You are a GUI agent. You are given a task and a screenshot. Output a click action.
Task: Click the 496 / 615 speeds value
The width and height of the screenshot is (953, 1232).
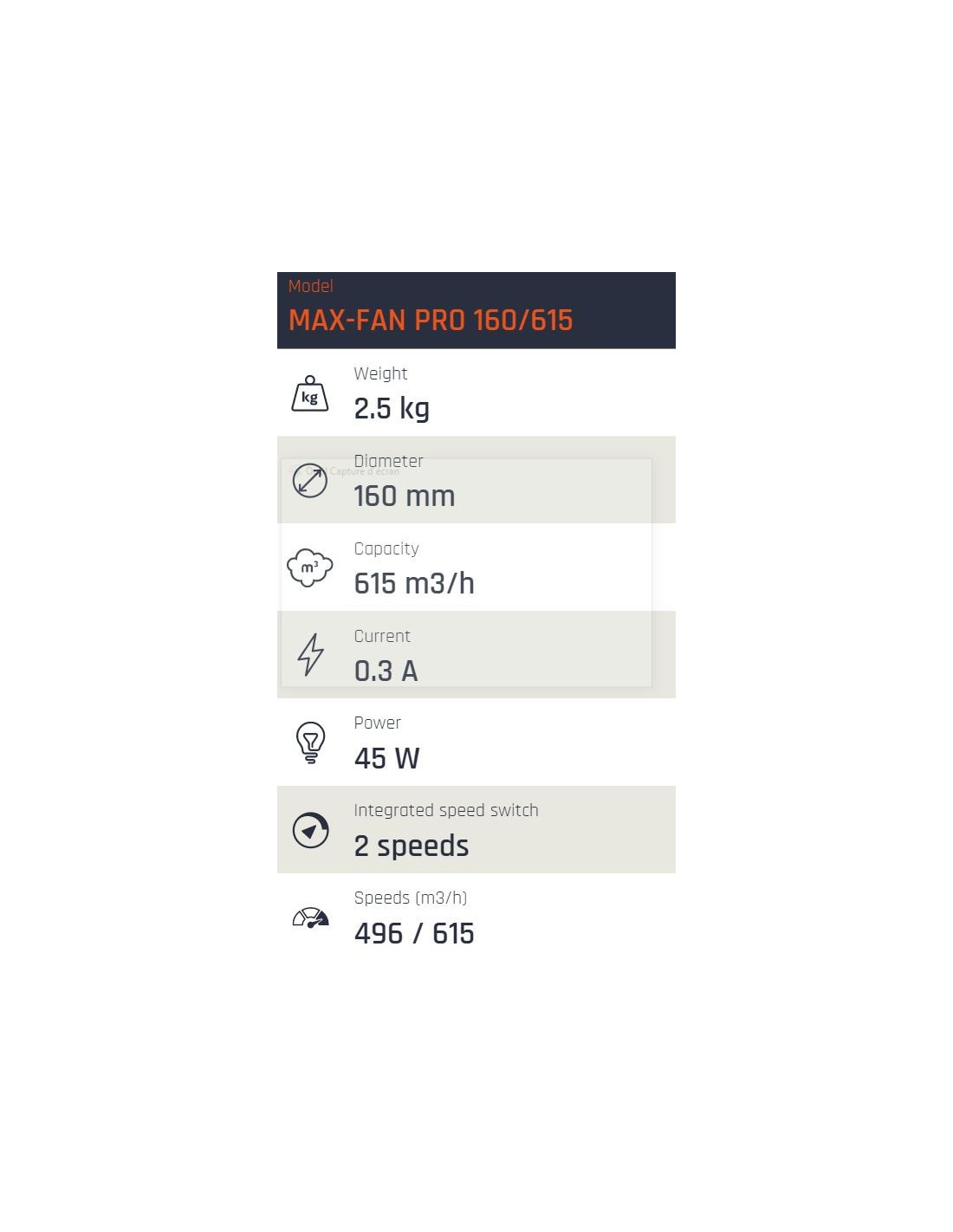pyautogui.click(x=414, y=934)
